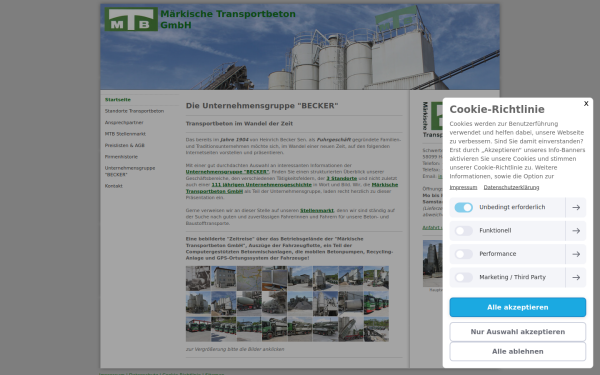Click the subheading Transportbeton im Wandel der Zeit

pos(239,124)
